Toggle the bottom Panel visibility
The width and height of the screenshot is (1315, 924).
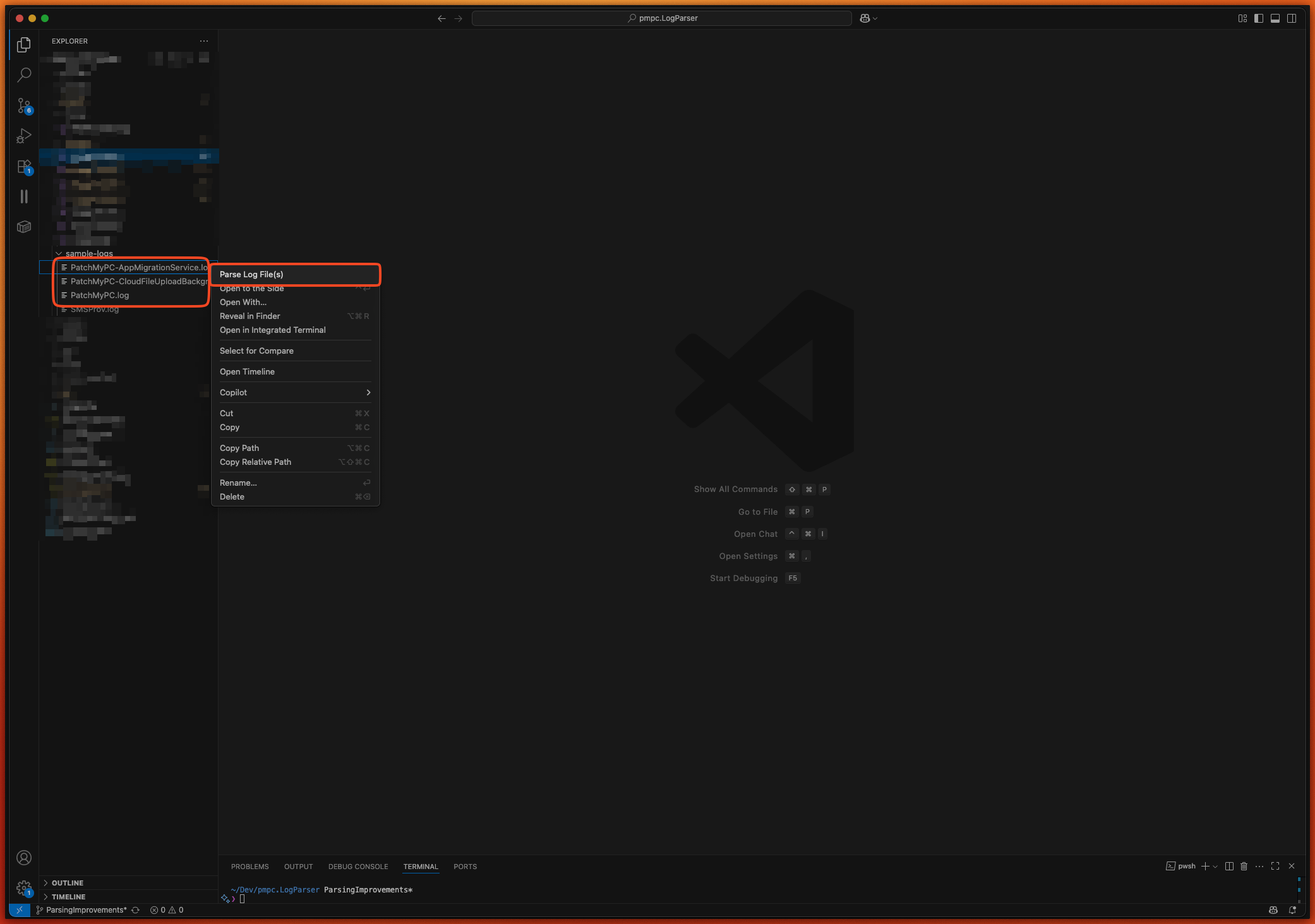(x=1275, y=18)
